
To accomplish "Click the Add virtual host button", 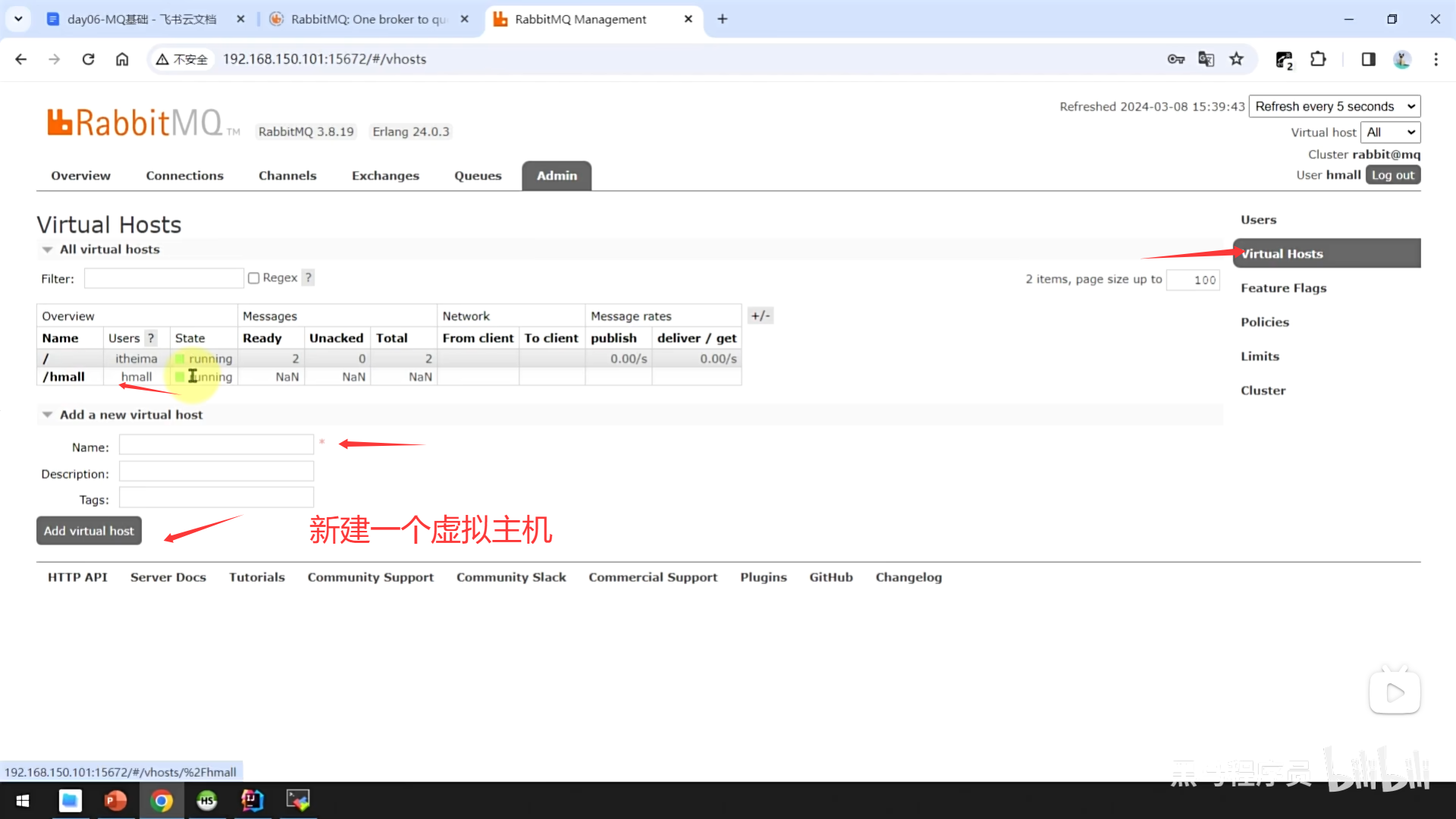I will pyautogui.click(x=89, y=531).
